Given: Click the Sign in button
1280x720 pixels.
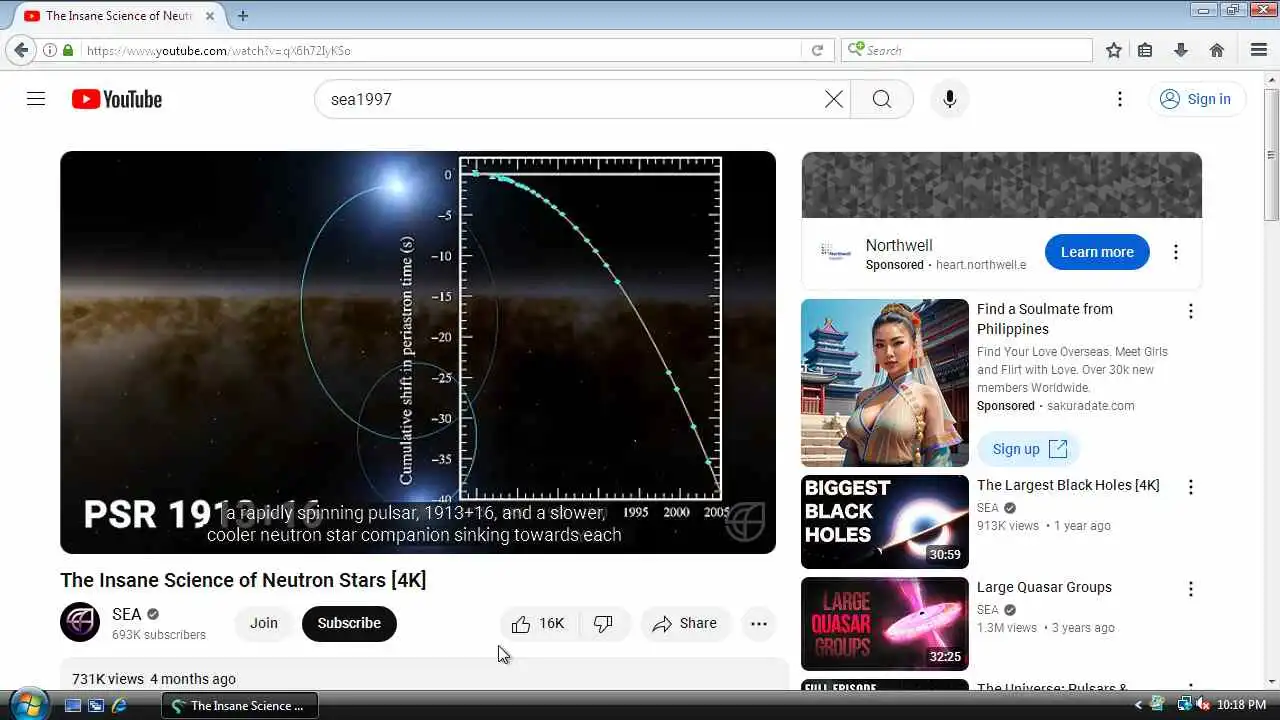Looking at the screenshot, I should pyautogui.click(x=1196, y=99).
